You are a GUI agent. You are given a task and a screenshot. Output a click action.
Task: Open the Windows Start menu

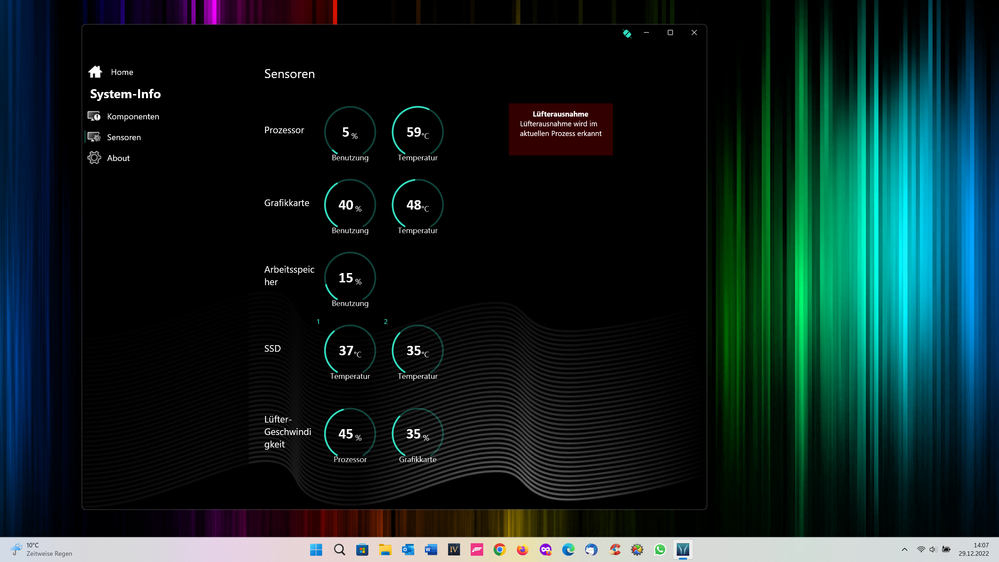tap(316, 550)
